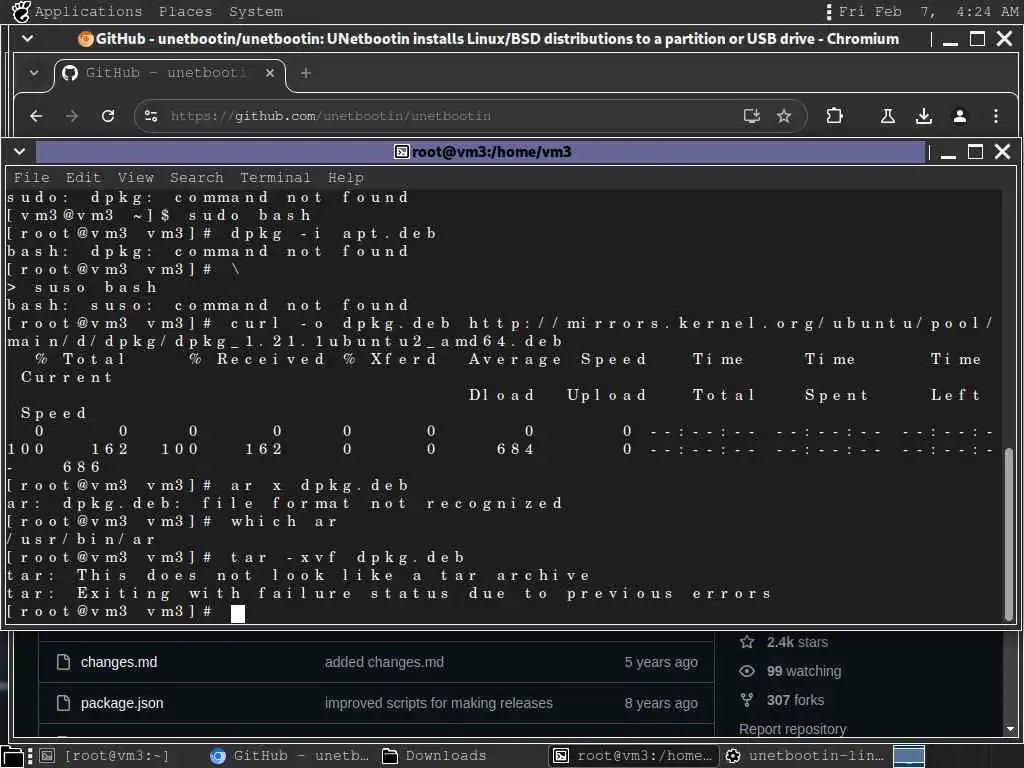Click the forward navigation arrow

[x=72, y=116]
